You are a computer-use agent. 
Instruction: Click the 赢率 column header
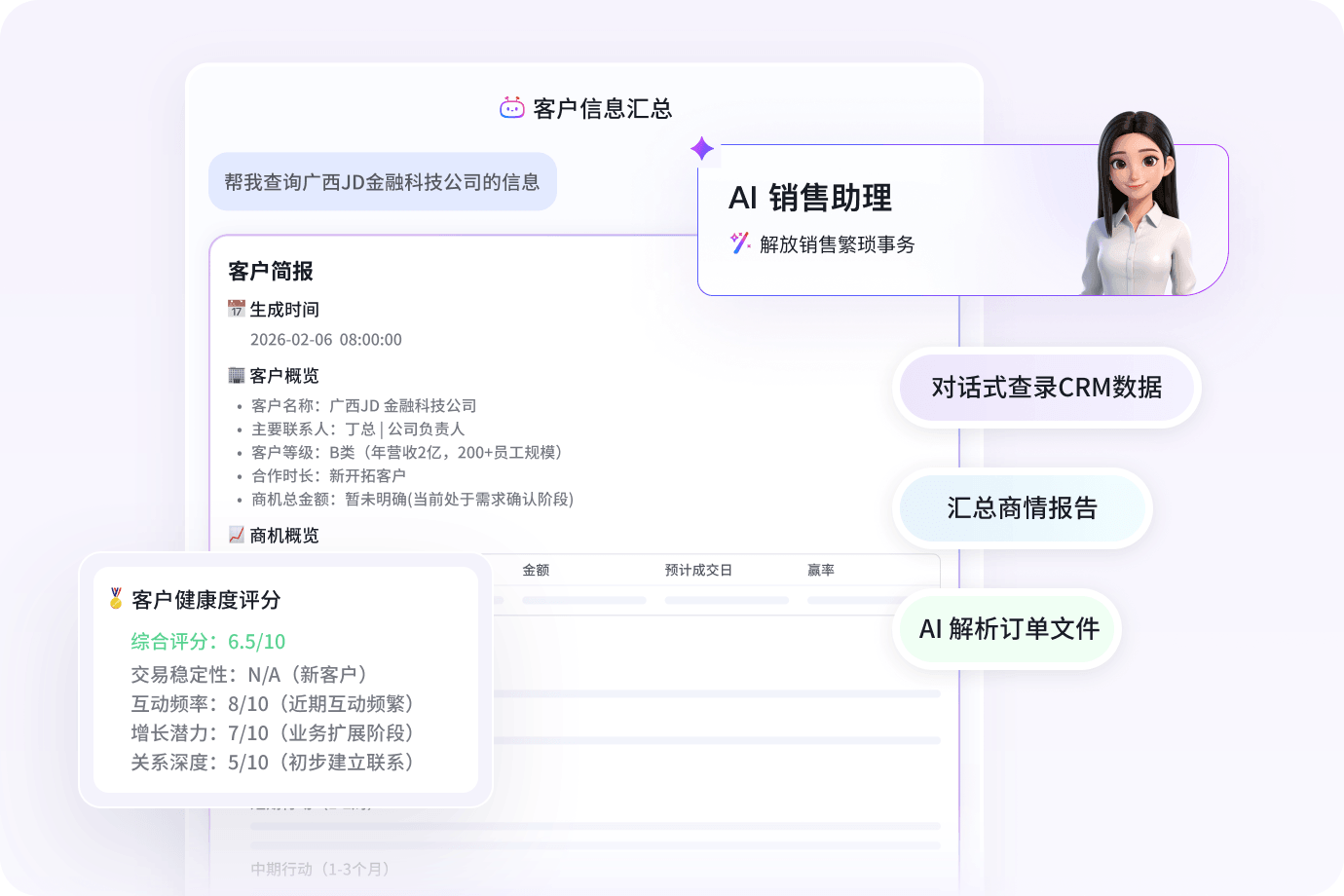click(x=821, y=570)
